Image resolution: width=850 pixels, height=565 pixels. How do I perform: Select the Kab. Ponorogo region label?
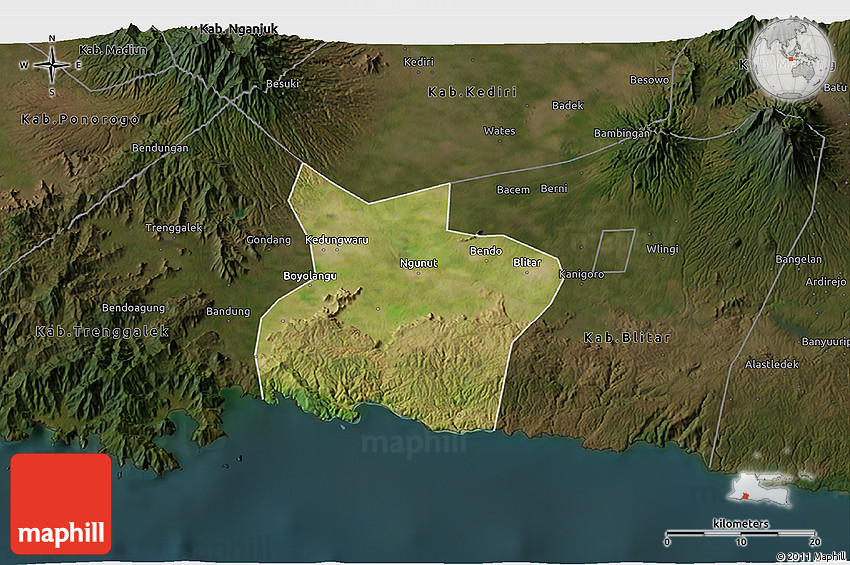click(x=80, y=119)
